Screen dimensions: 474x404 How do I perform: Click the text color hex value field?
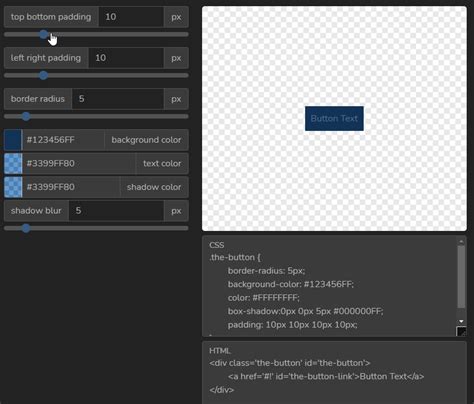79,164
